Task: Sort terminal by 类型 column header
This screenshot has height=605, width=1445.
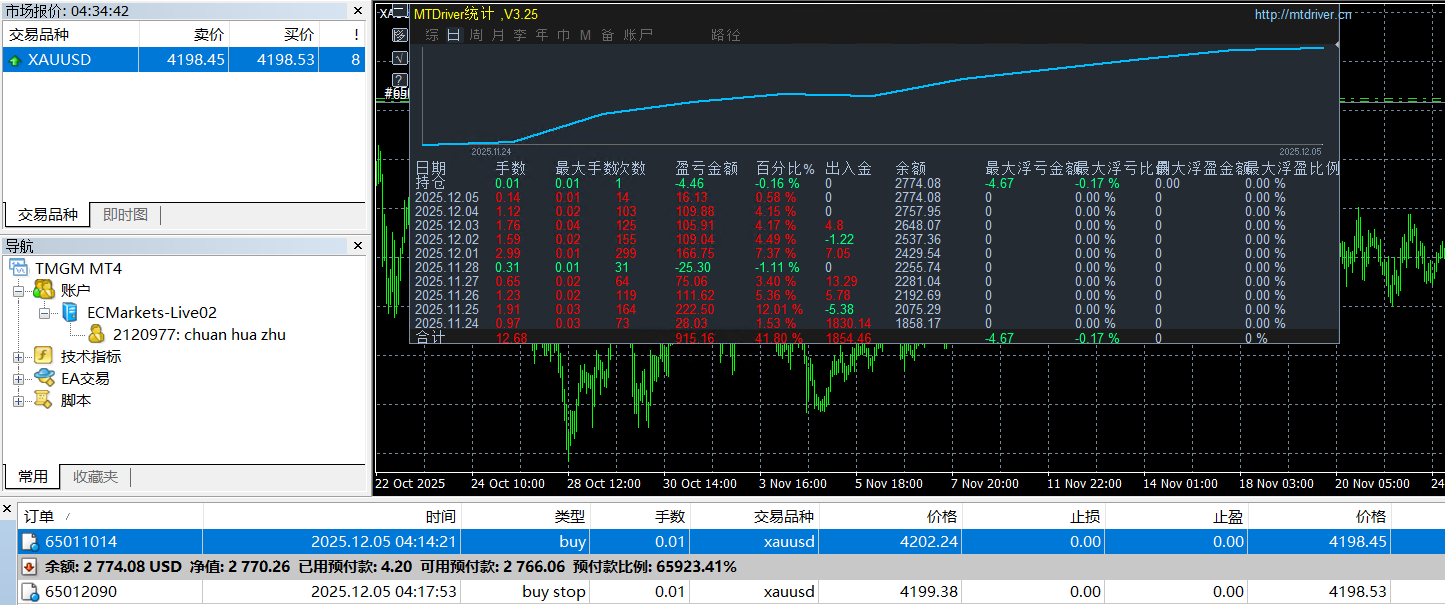Action: (x=525, y=516)
